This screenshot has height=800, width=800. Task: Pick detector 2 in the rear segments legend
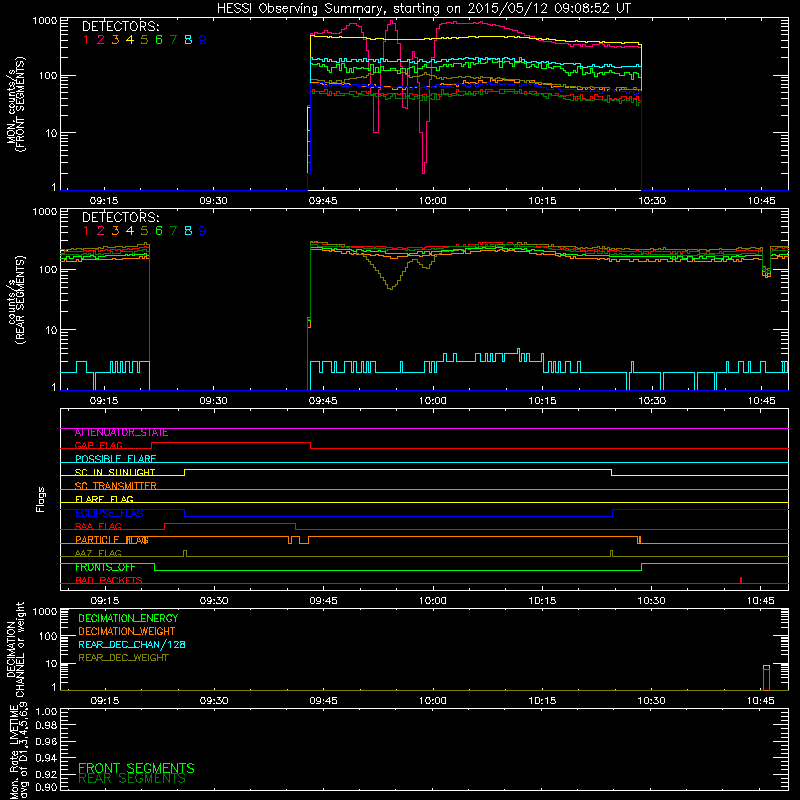pos(101,231)
